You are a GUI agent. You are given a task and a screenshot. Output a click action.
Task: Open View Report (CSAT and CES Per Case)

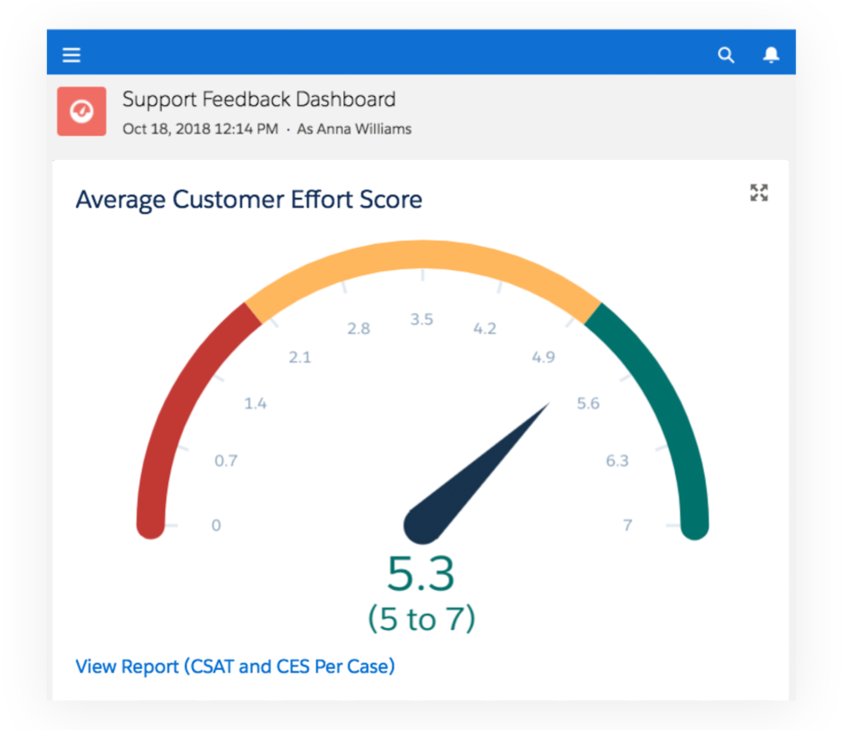tap(235, 666)
